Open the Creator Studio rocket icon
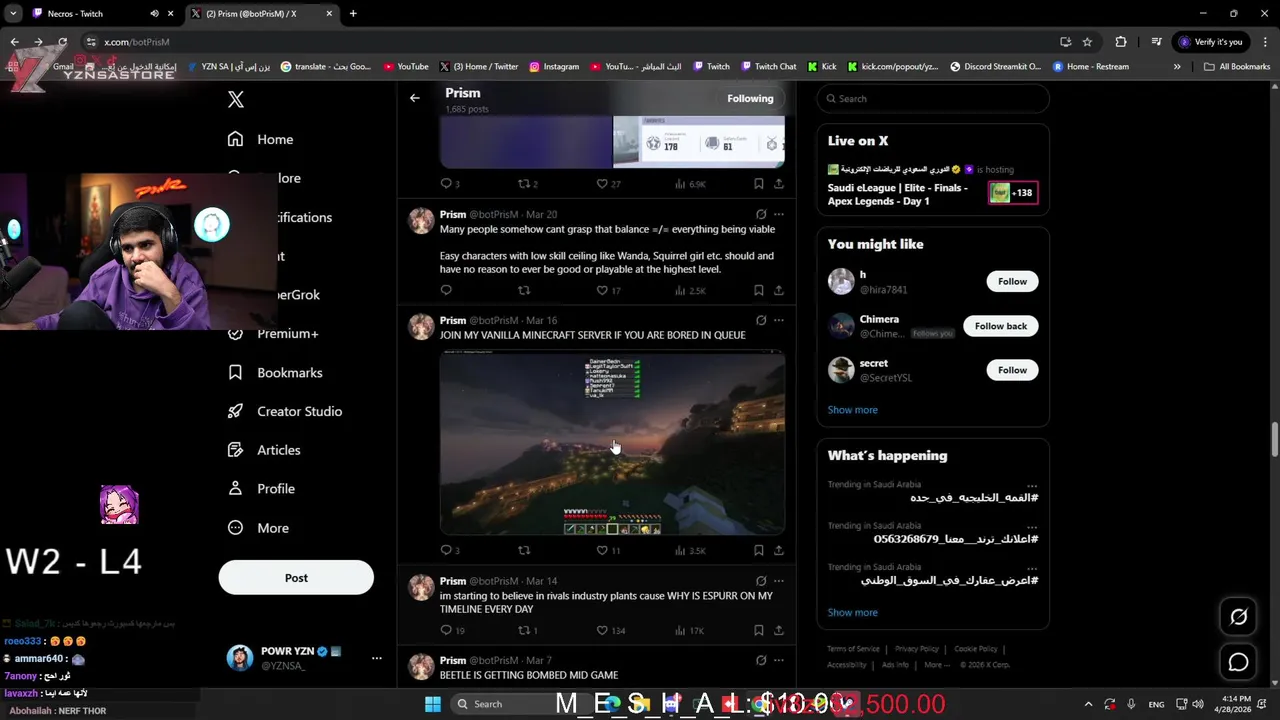1280x720 pixels. 235,411
